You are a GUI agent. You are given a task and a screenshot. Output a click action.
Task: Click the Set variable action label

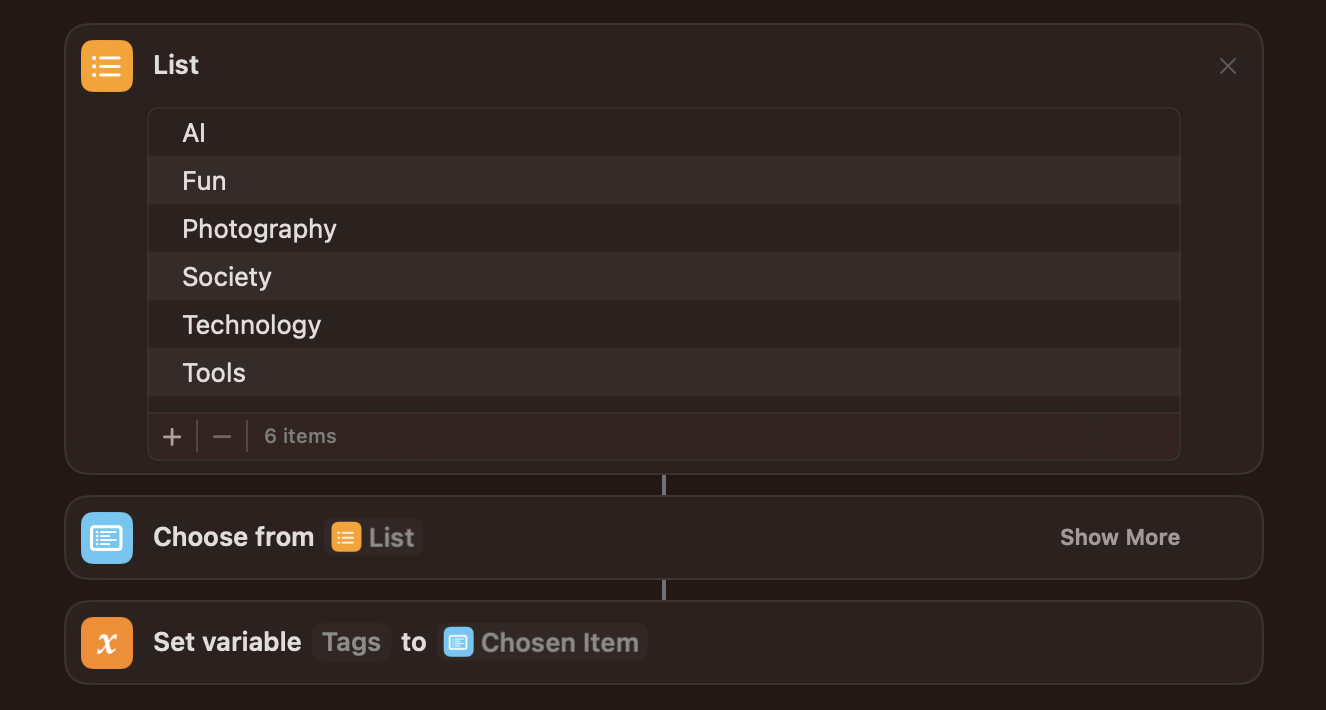pos(227,642)
